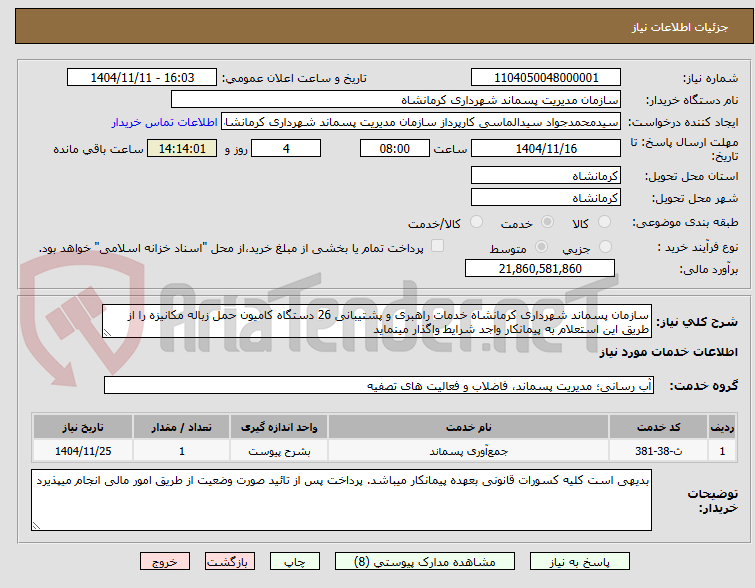This screenshot has height=588, width=755.
Task: Select the کالا/خدمت radio button
Action: (x=476, y=222)
